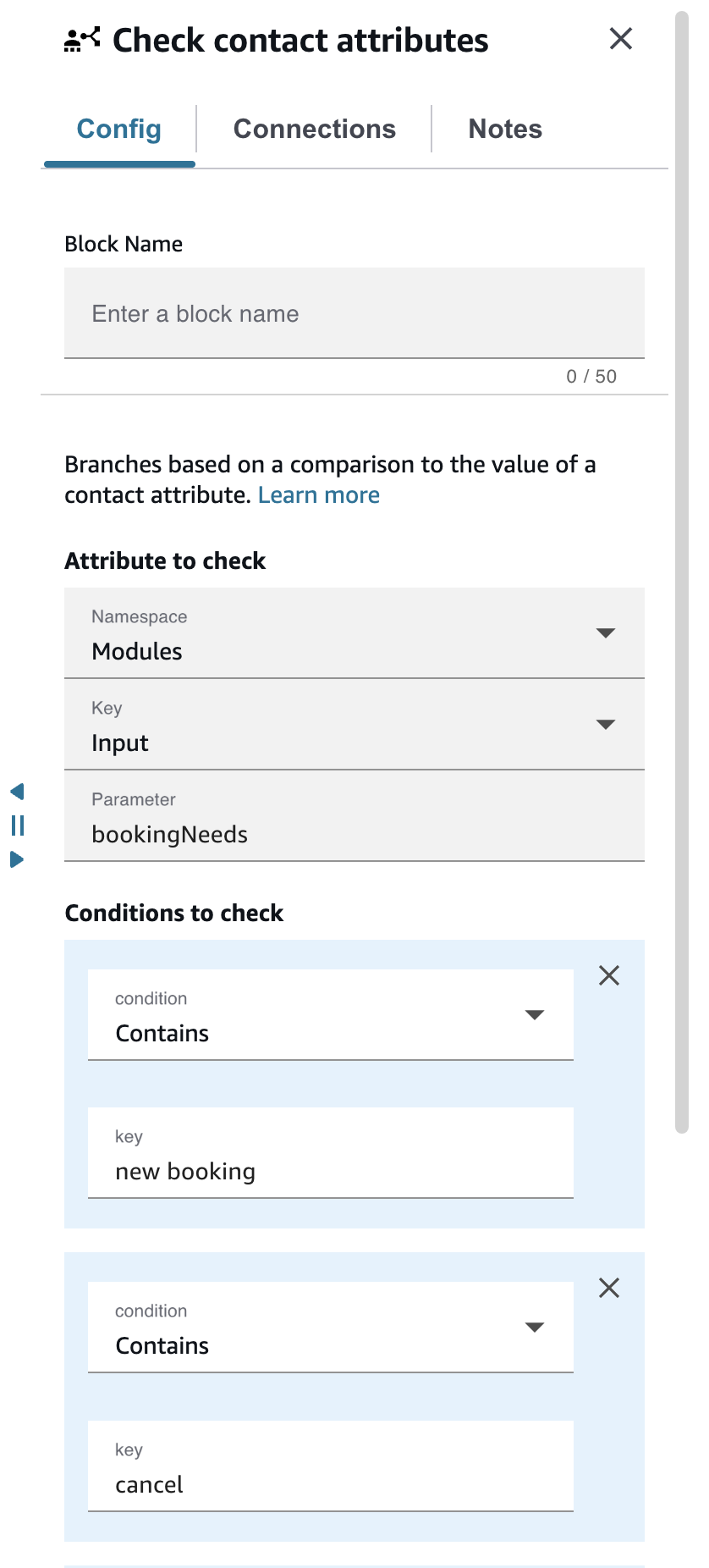Click the vertical scrollbar on the right
Image resolution: width=709 pixels, height=1568 pixels.
pyautogui.click(x=682, y=572)
